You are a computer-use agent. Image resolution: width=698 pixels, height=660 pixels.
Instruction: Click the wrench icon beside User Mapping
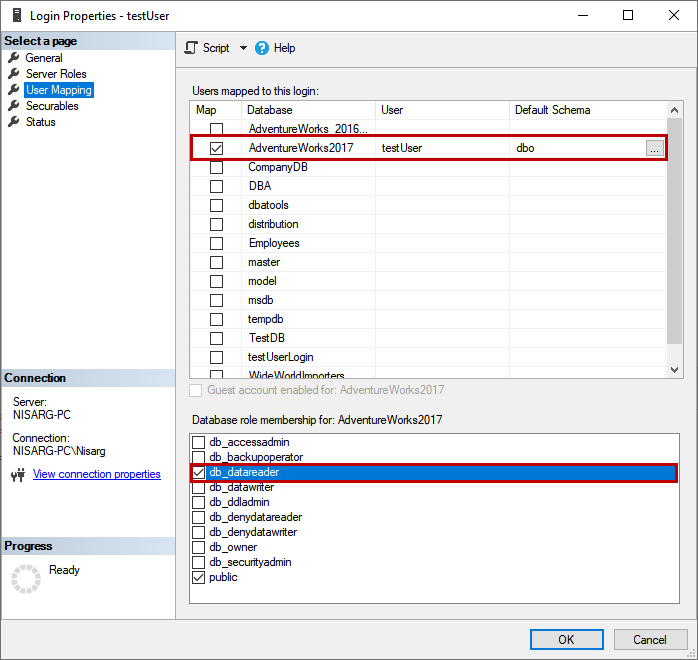(x=14, y=90)
